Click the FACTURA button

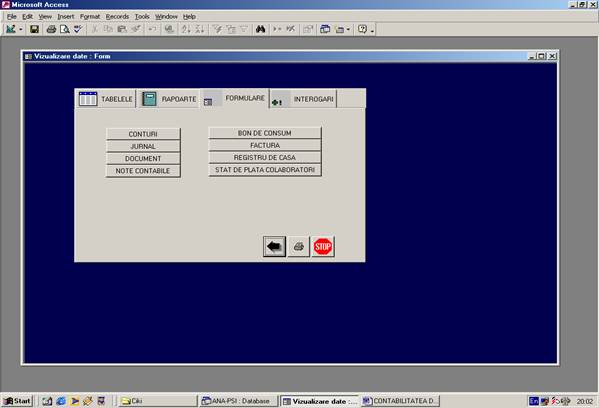(x=265, y=145)
